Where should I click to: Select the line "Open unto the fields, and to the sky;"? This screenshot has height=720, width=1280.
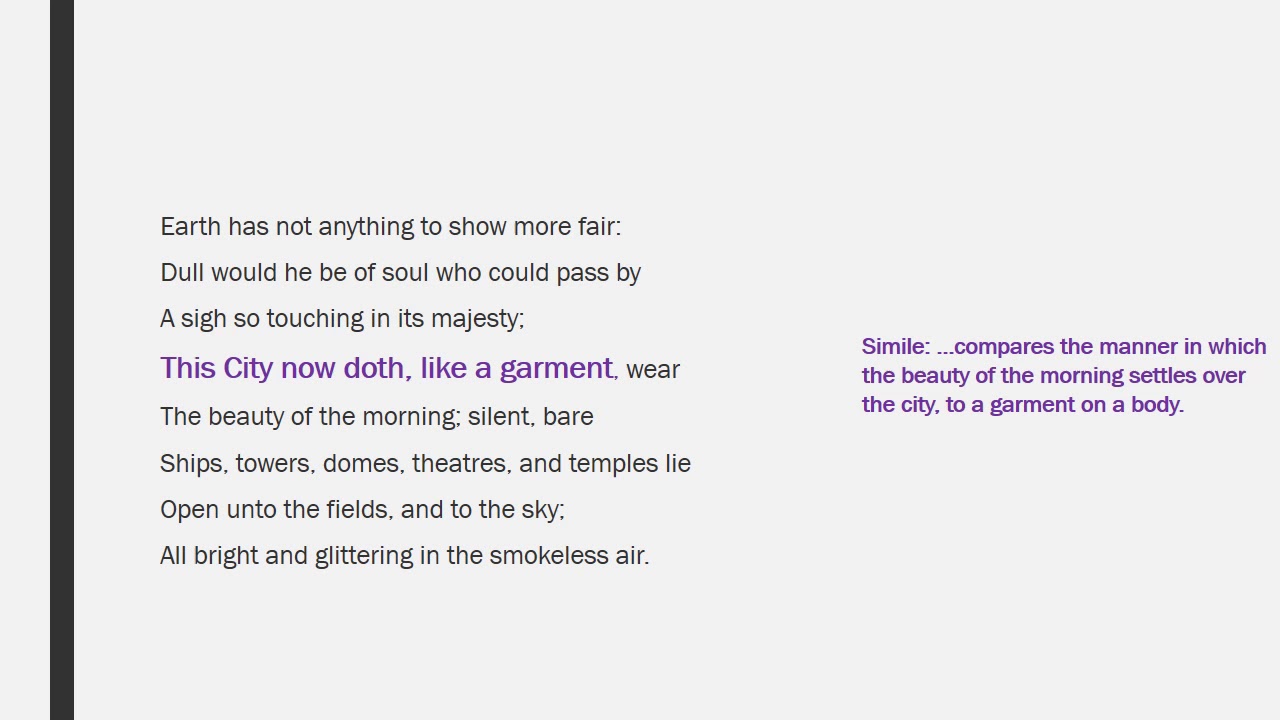pos(362,510)
